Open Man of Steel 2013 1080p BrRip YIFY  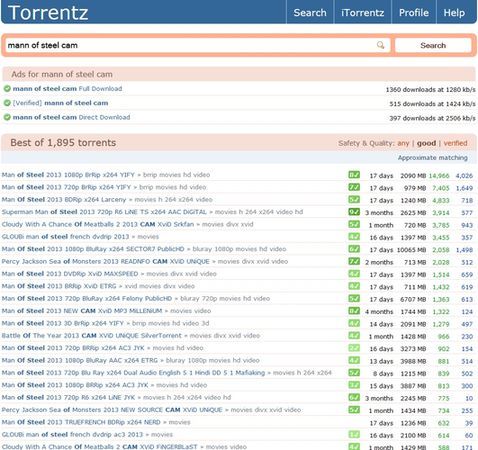coord(68,175)
